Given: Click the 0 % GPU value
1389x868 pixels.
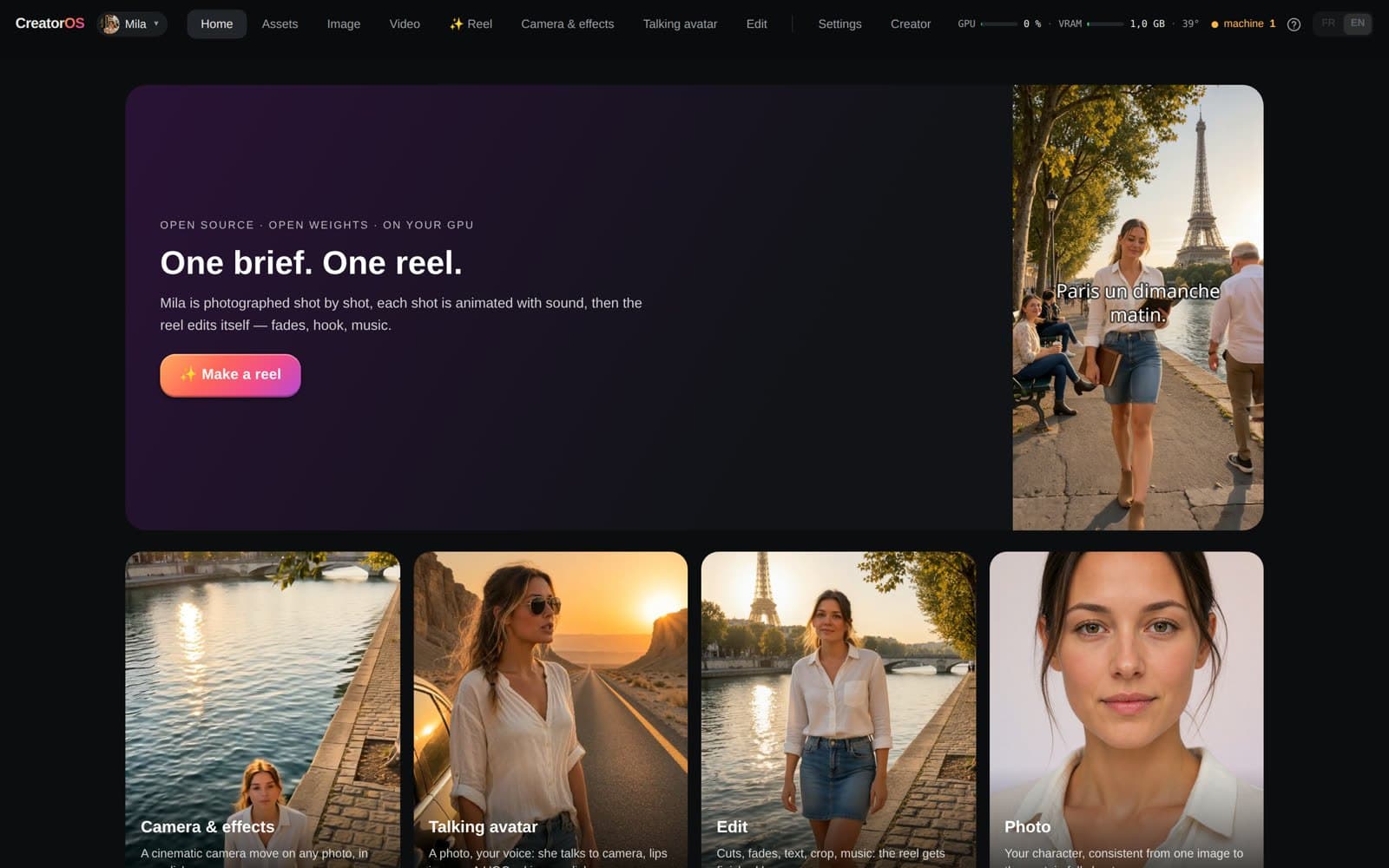Looking at the screenshot, I should (x=1032, y=24).
